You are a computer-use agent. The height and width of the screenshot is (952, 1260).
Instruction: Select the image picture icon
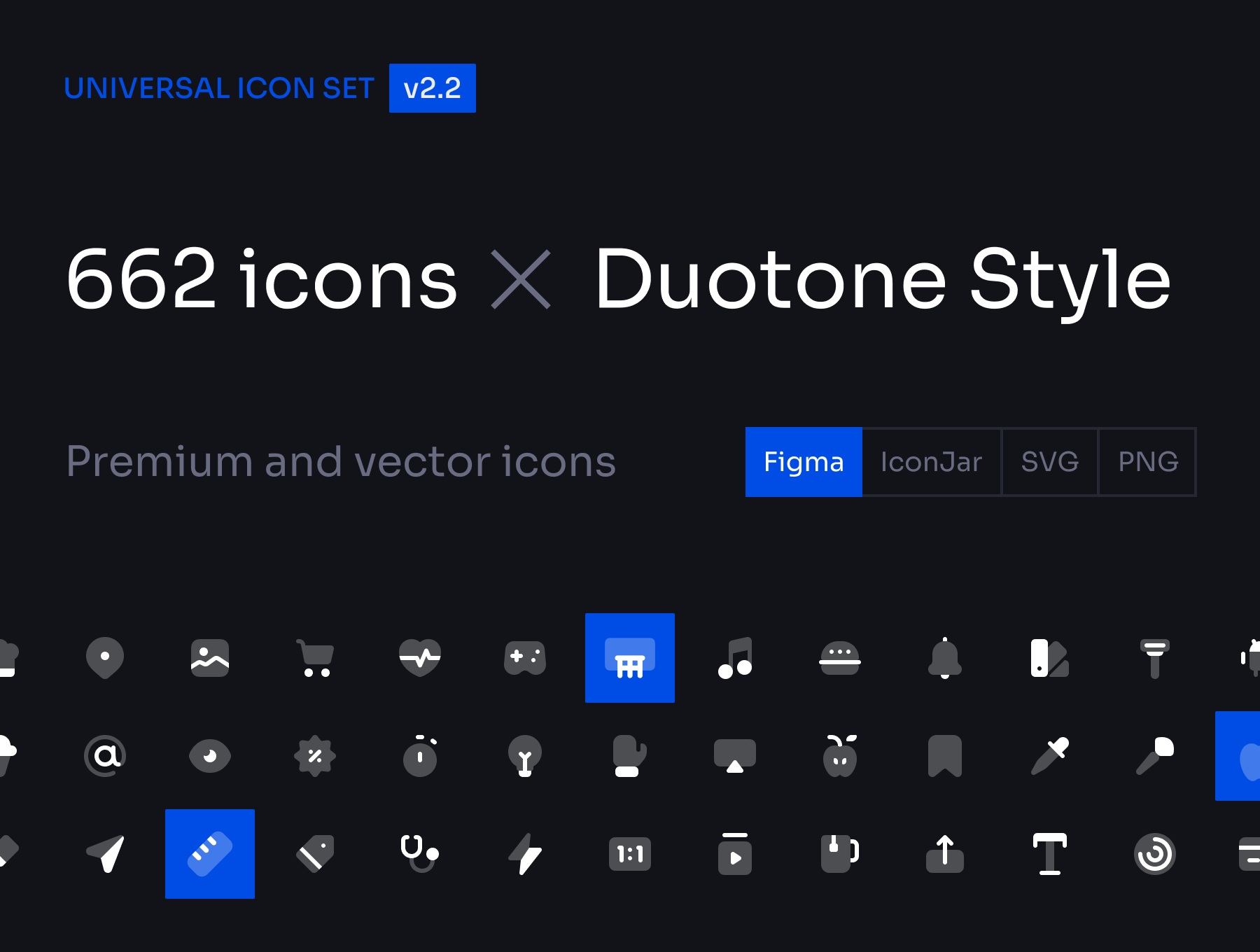click(210, 657)
